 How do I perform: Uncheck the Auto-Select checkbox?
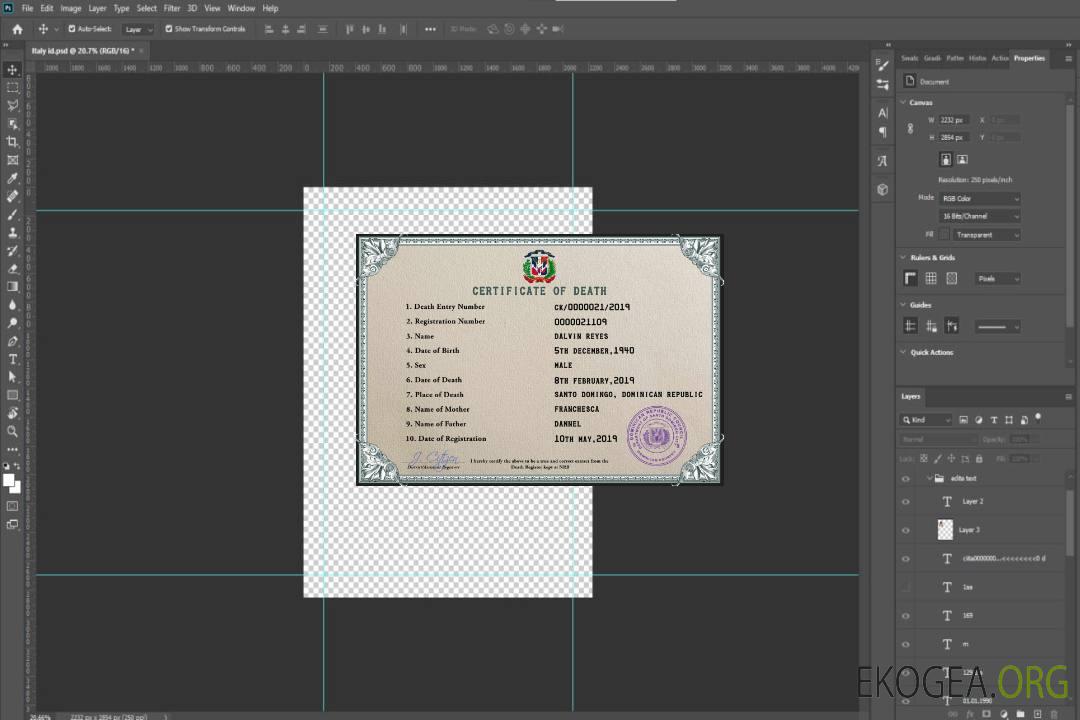point(72,29)
